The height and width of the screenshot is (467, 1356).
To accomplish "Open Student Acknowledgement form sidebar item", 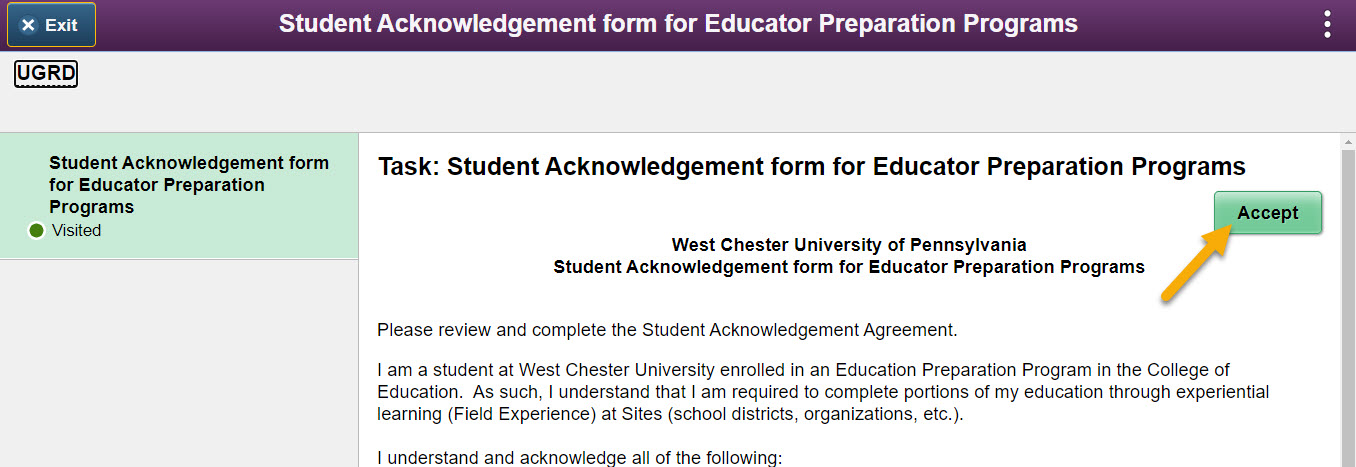I will [189, 185].
